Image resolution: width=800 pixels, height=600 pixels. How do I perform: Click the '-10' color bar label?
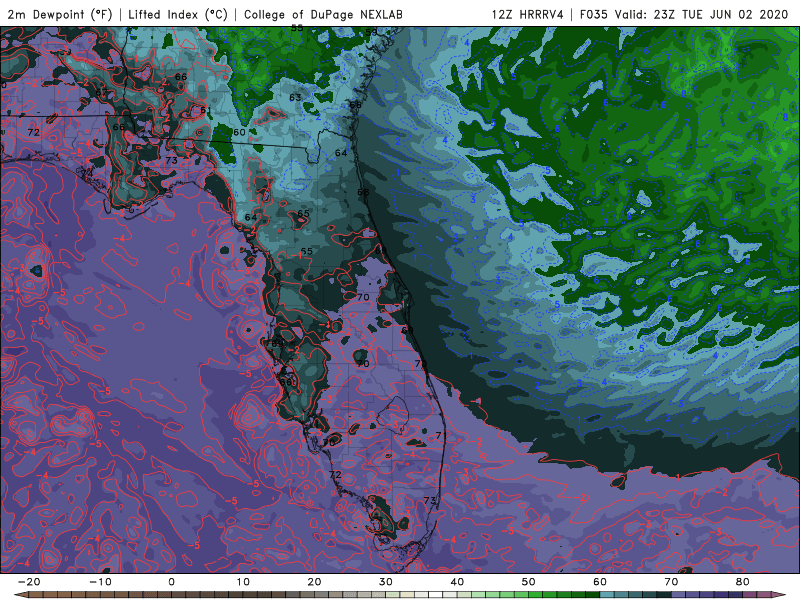point(100,582)
